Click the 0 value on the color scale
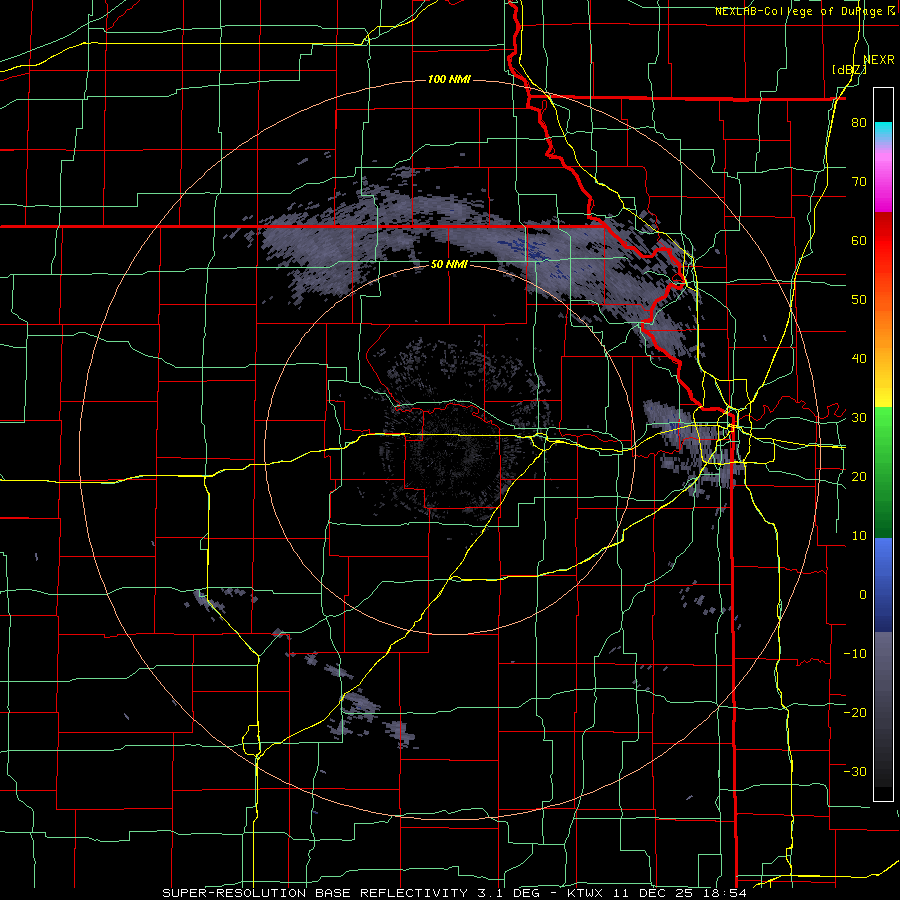Viewport: 900px width, 900px height. pyautogui.click(x=863, y=595)
